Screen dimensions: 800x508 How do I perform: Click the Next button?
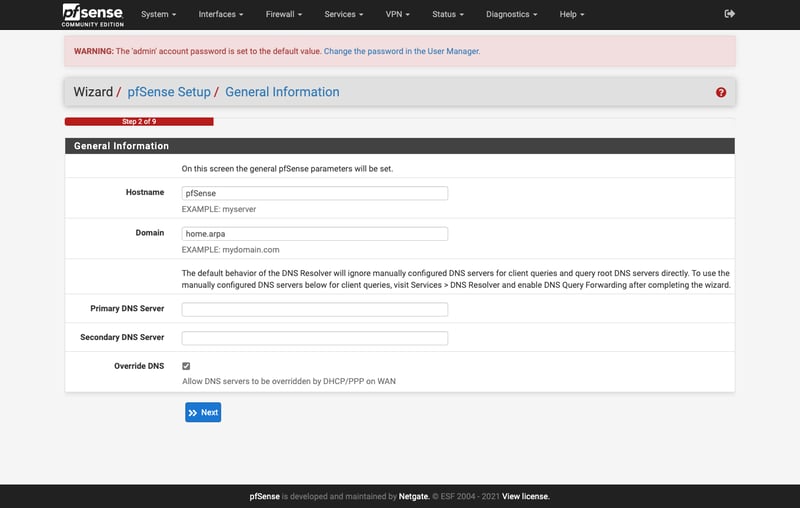[x=203, y=412]
